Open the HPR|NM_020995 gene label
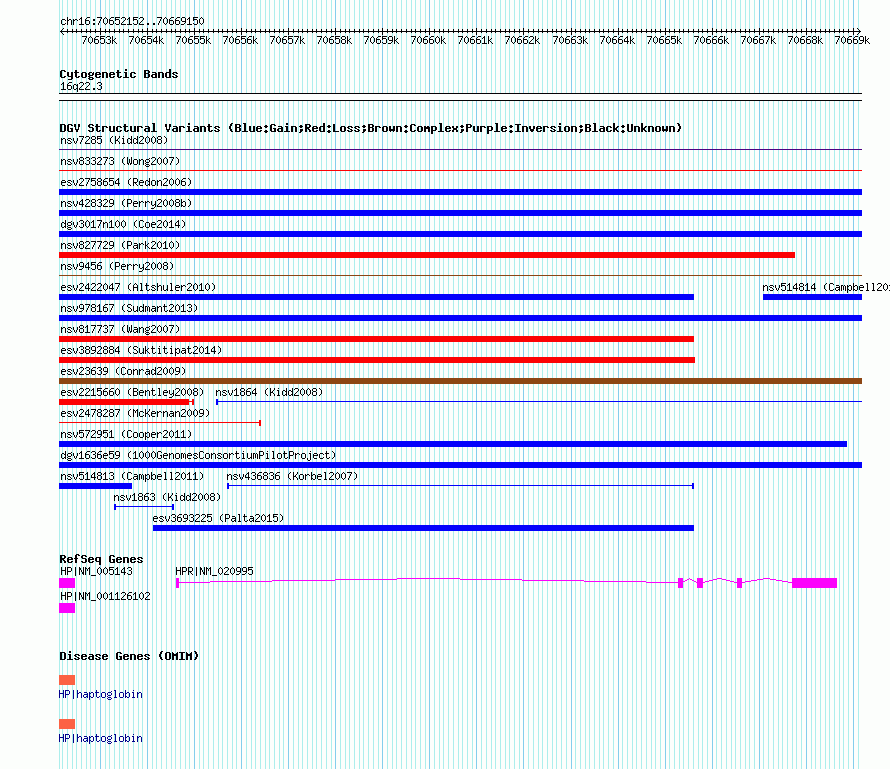This screenshot has height=769, width=890. click(215, 571)
